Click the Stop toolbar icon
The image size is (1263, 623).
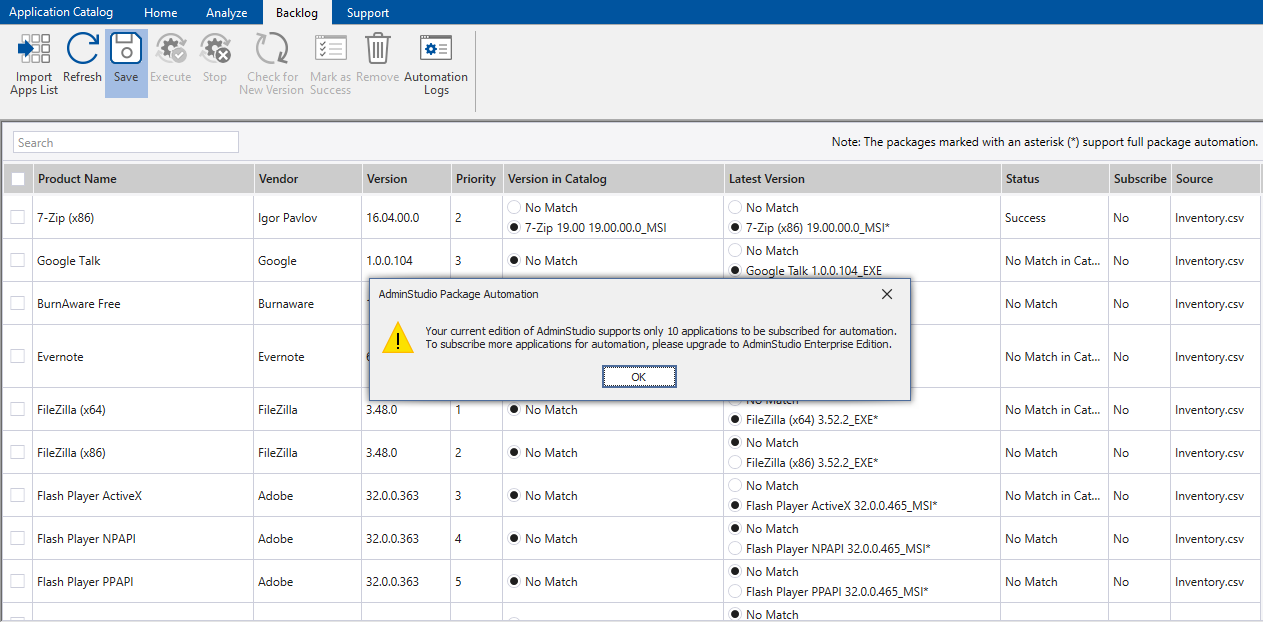click(x=215, y=49)
